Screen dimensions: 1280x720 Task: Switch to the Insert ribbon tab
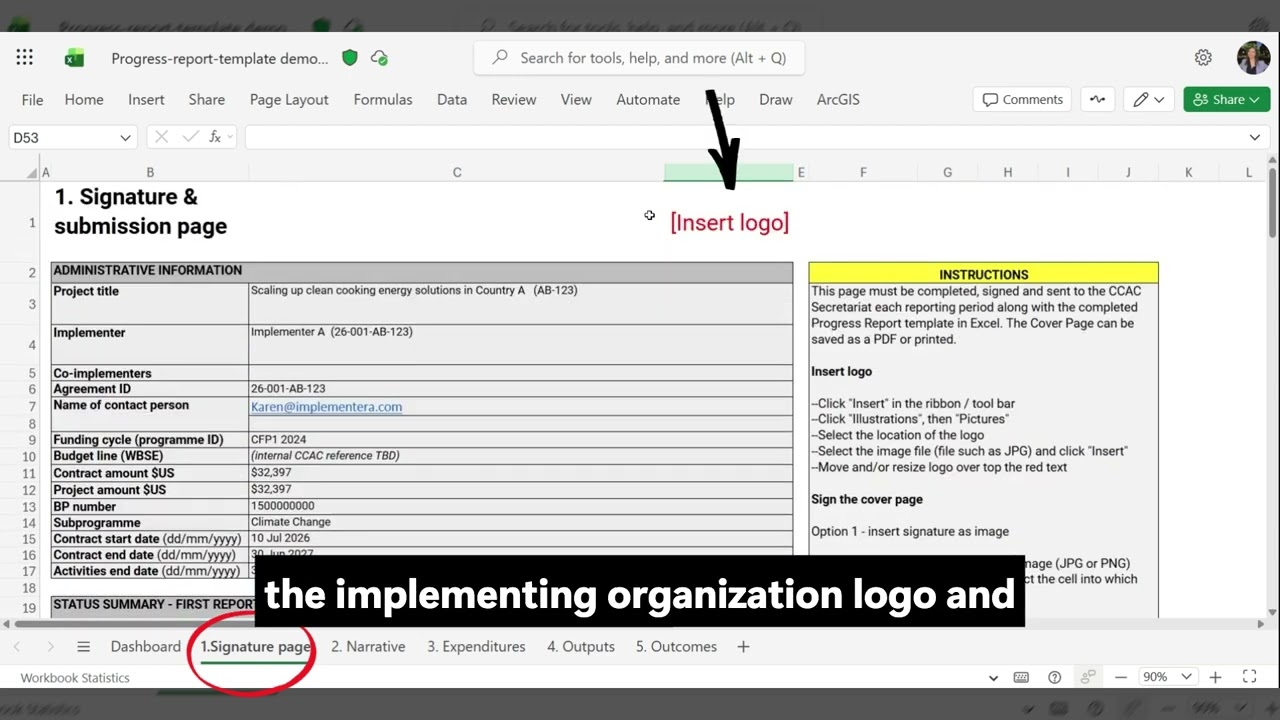pyautogui.click(x=146, y=99)
